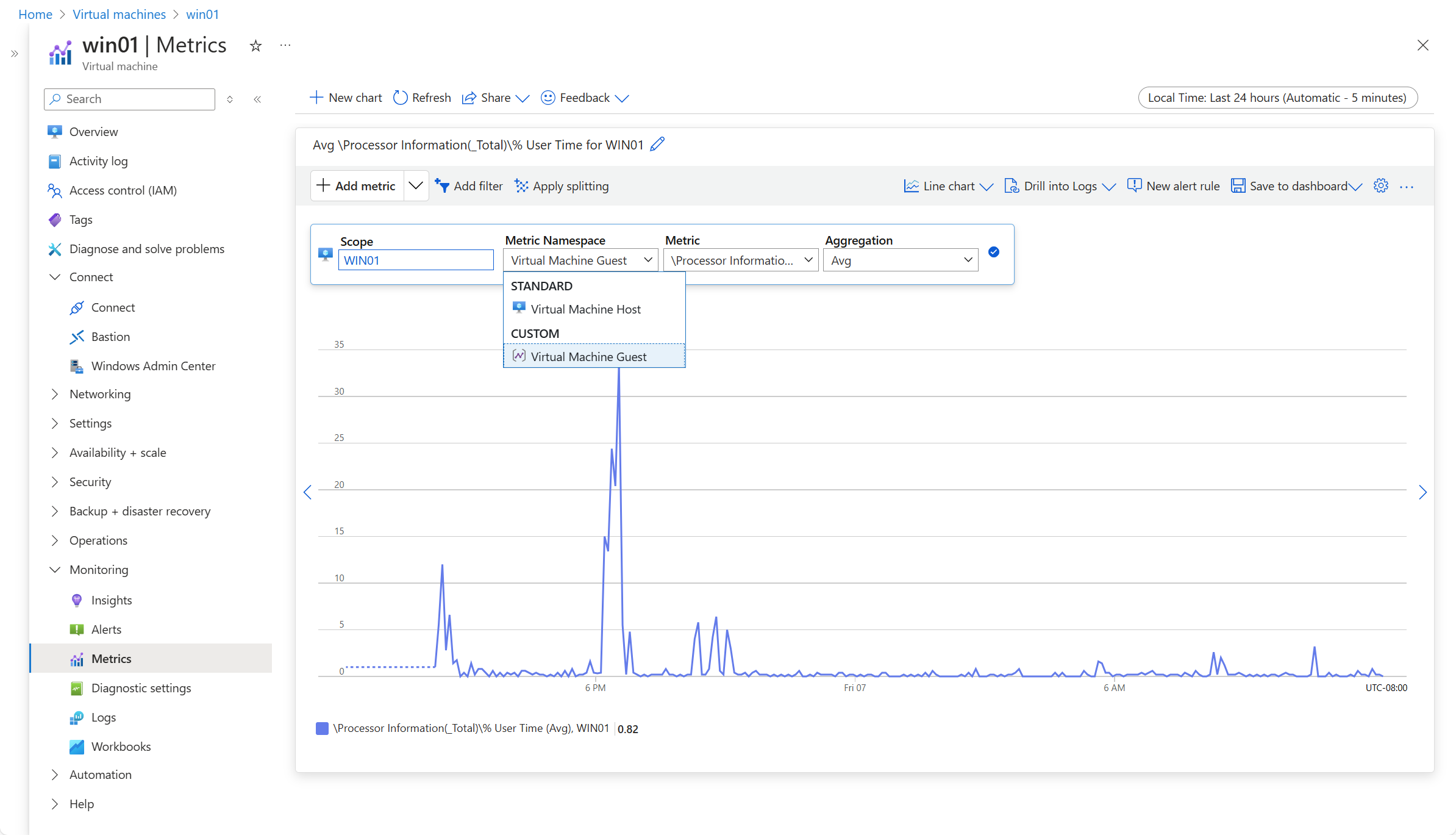1456x835 pixels.
Task: Open the Aggregation dropdown
Action: (x=901, y=260)
